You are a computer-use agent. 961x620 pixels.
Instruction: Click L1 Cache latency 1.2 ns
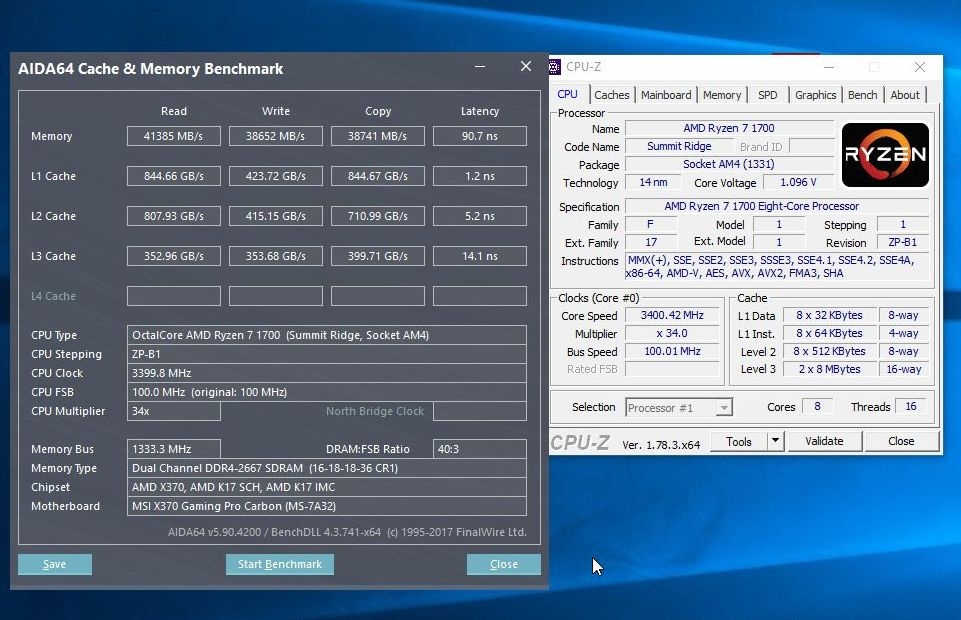(x=480, y=176)
